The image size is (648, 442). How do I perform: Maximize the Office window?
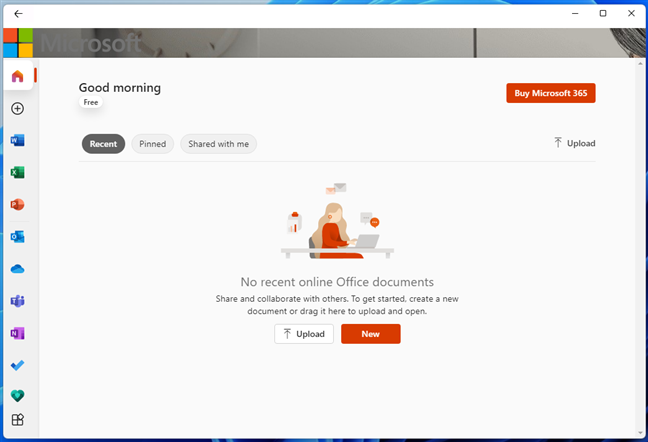(603, 14)
